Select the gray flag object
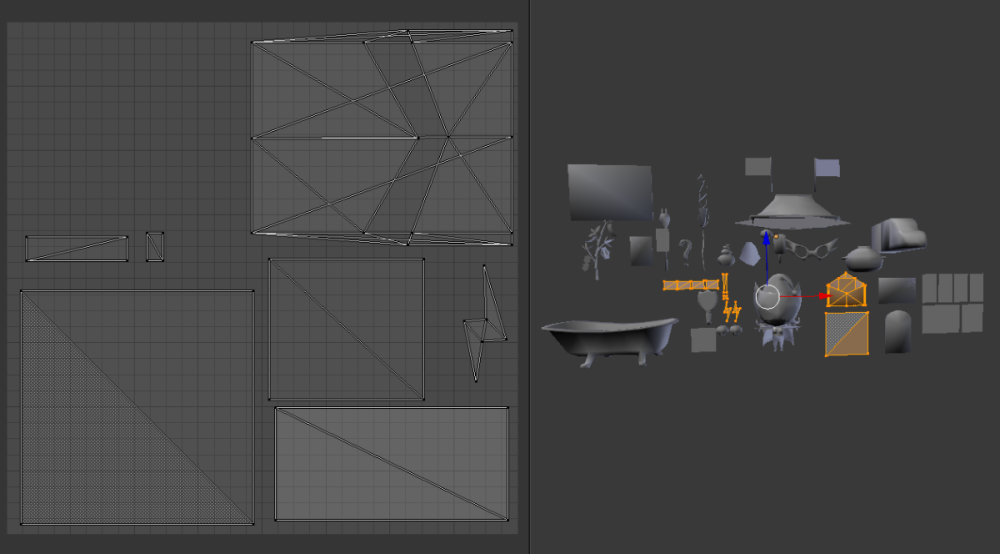 (758, 166)
